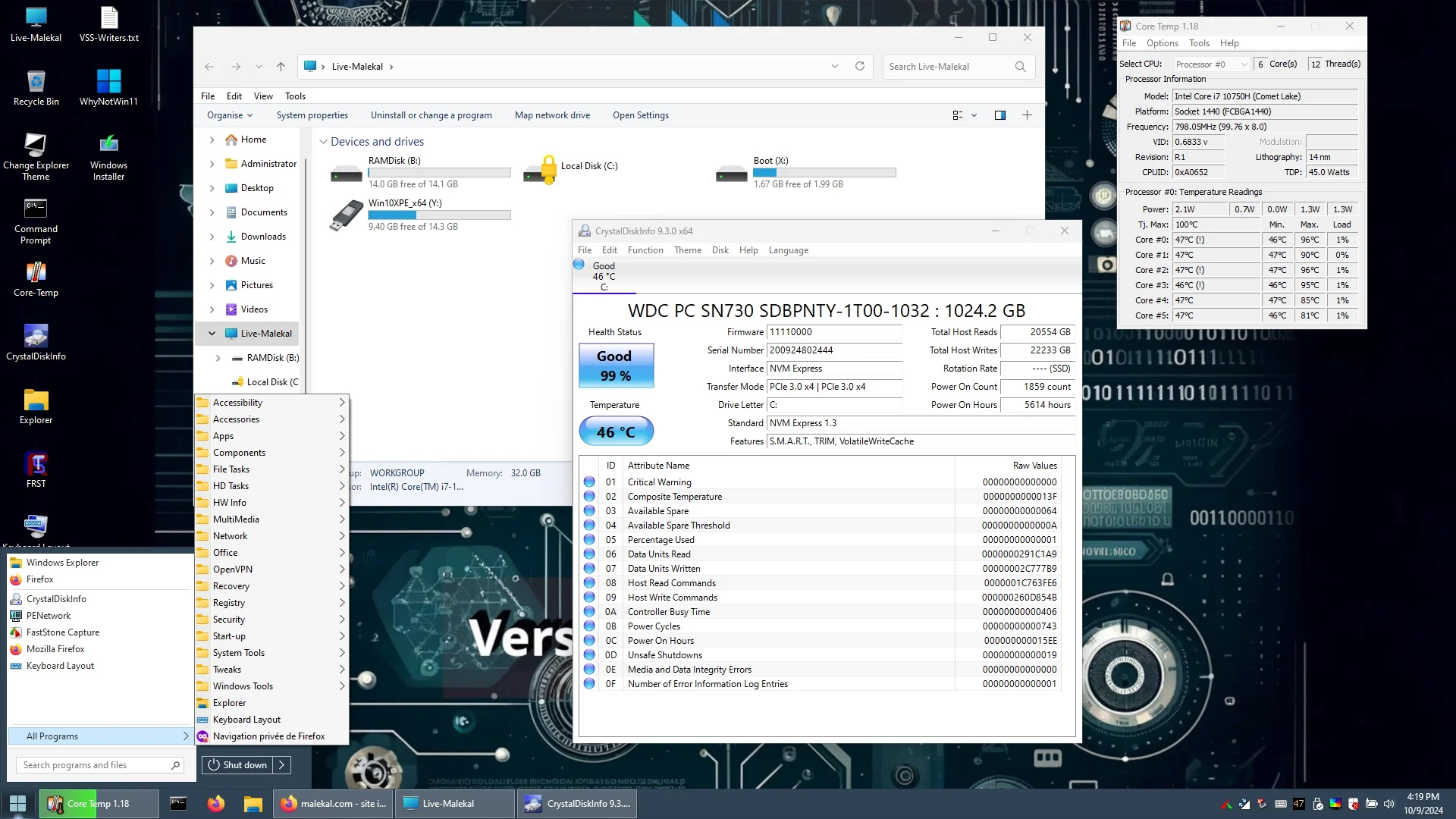Click the Up arrow in Explorer navigation
The height and width of the screenshot is (819, 1456).
click(281, 67)
